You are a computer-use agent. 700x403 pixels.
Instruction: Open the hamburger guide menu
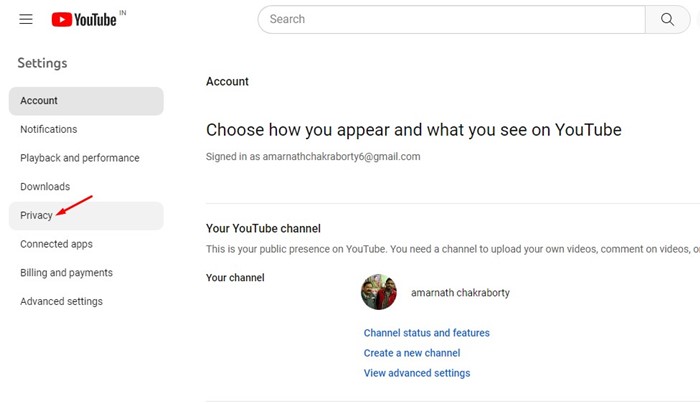26,19
